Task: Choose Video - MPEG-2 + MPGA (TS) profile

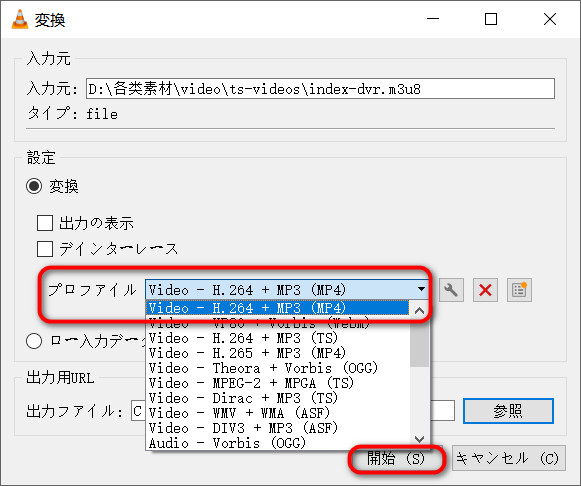Action: click(x=278, y=383)
